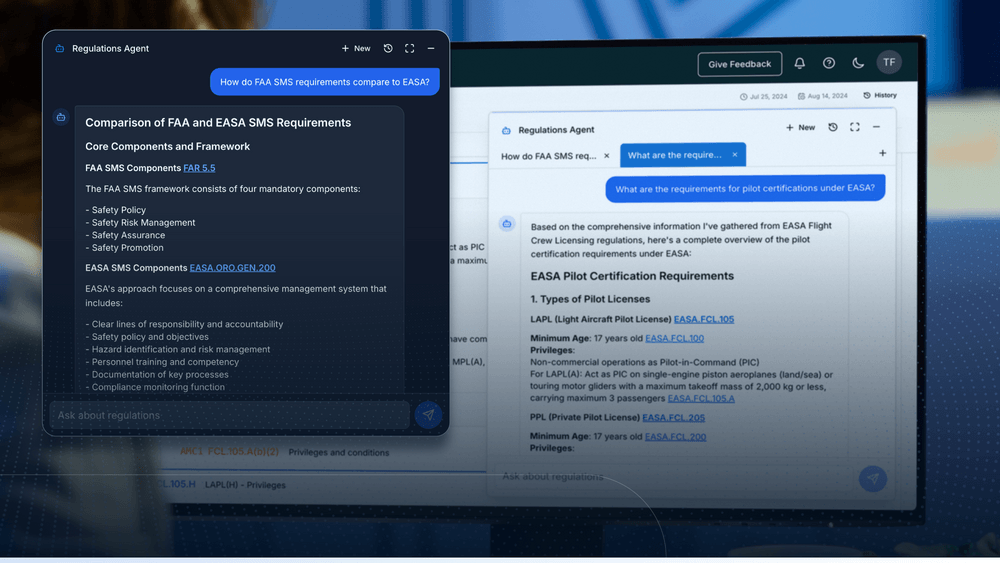Click the "Ask about regulations" field in dark panel
Viewport: 1000px width, 563px height.
point(230,415)
